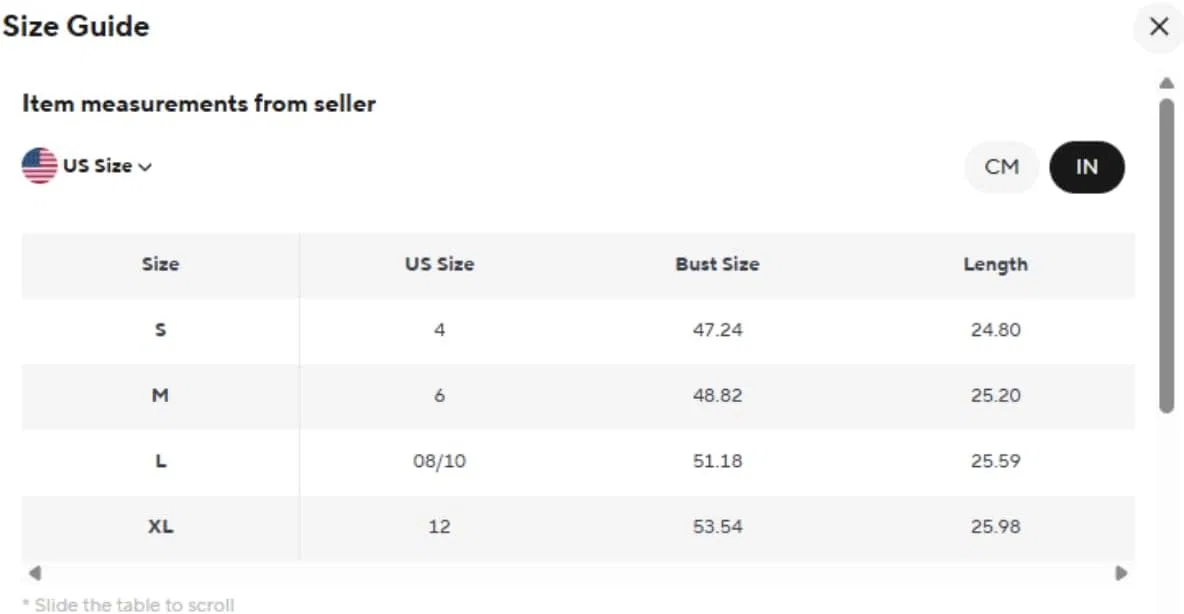
Task: Click the US Size column header
Action: point(439,264)
